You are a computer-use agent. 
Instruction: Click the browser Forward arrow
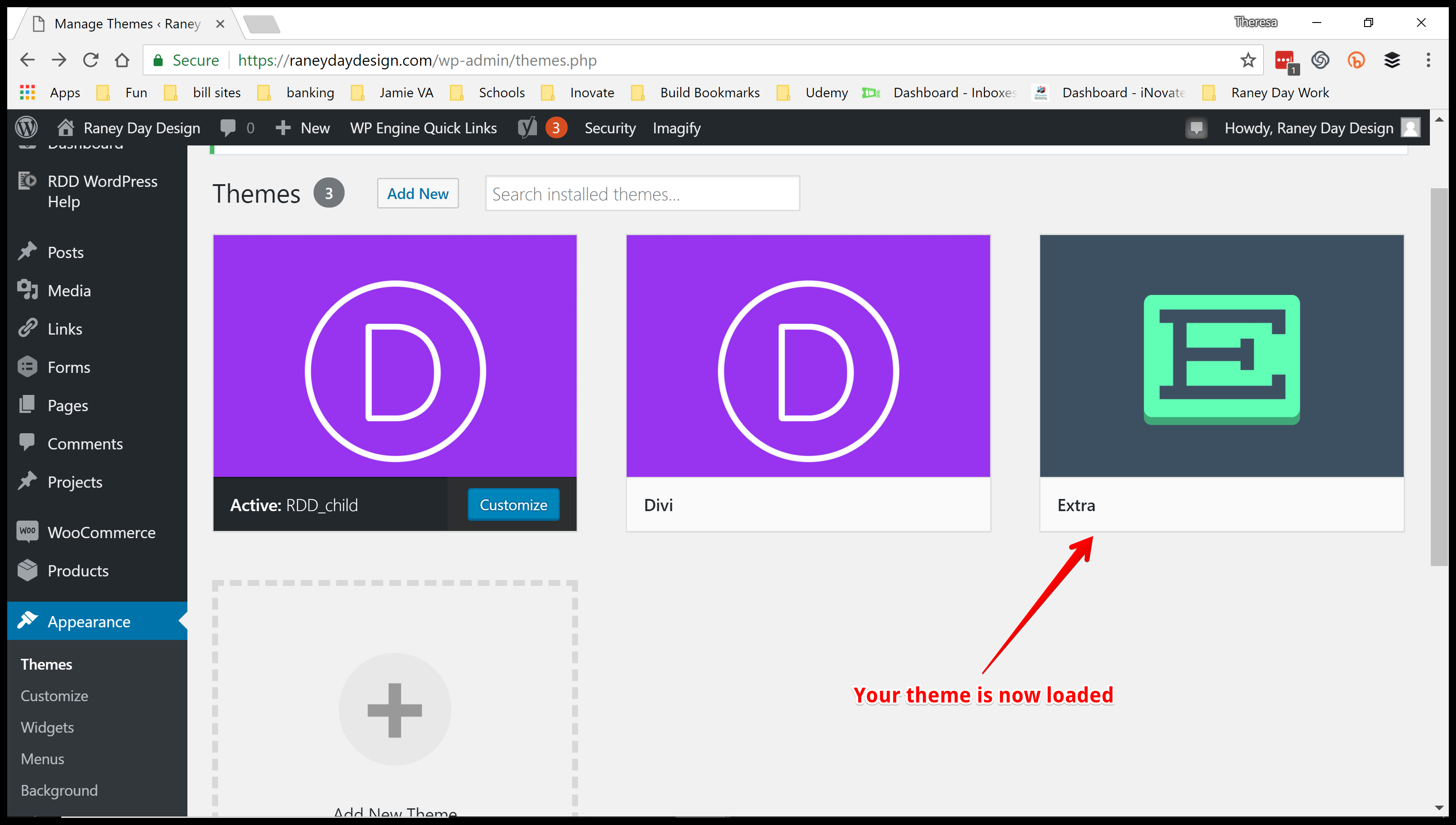59,60
